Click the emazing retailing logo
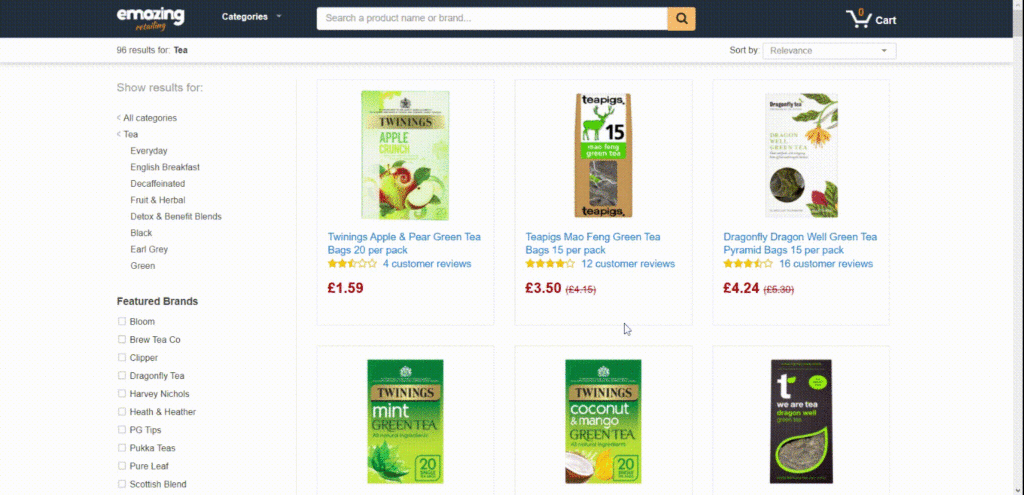Image resolution: width=1024 pixels, height=495 pixels. tap(150, 18)
